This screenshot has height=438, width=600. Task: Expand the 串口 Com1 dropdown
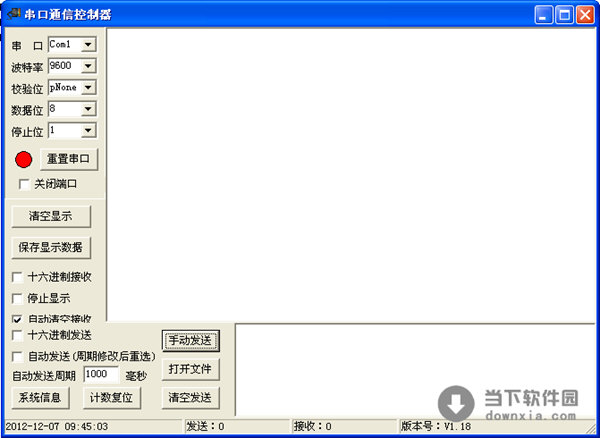(x=88, y=45)
